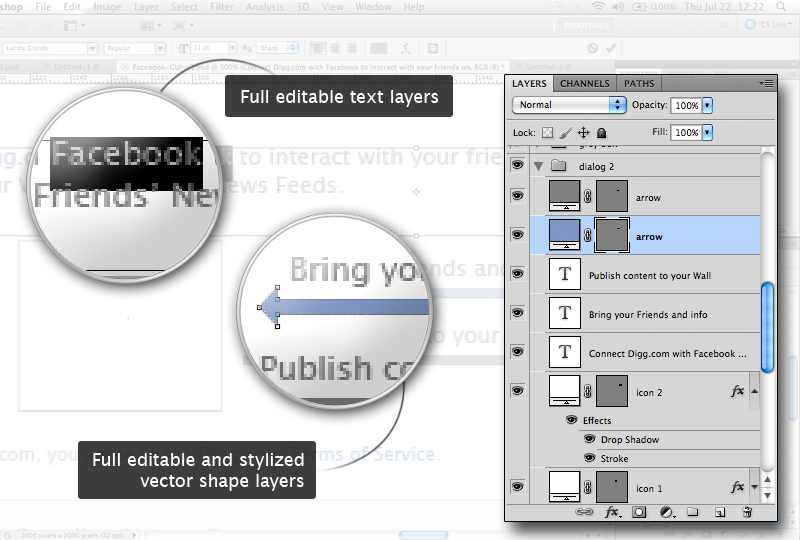The image size is (800, 540).
Task: Click the volume icon in menu bar
Action: (x=618, y=7)
